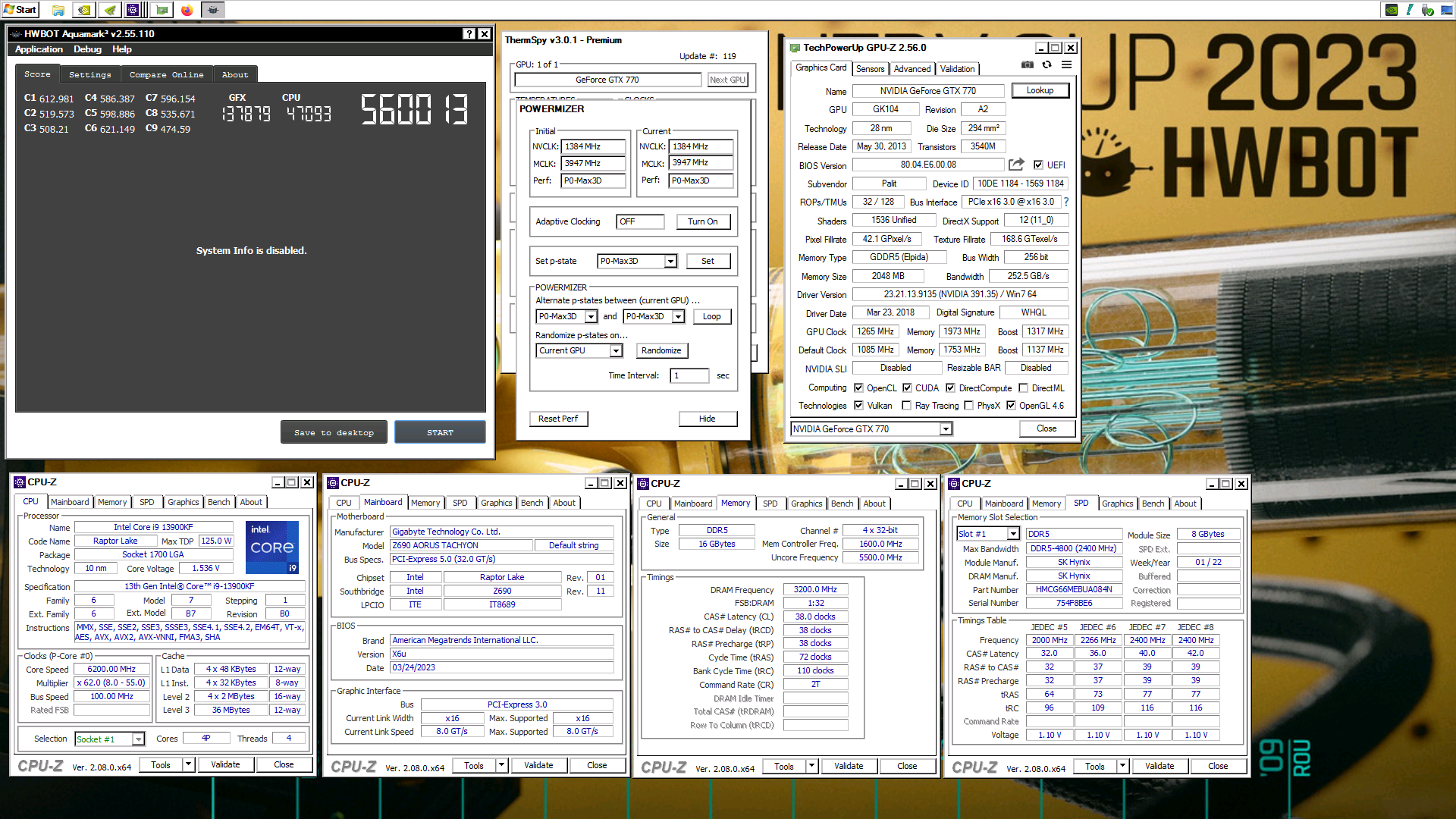1456x819 pixels.
Task: Click the Lookup button in GPU-Z
Action: coord(1040,90)
